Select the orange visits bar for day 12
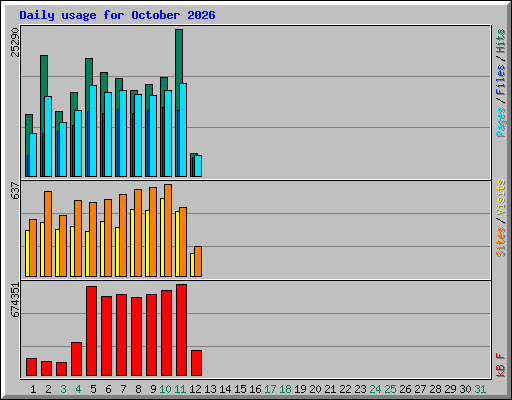 pyautogui.click(x=198, y=261)
